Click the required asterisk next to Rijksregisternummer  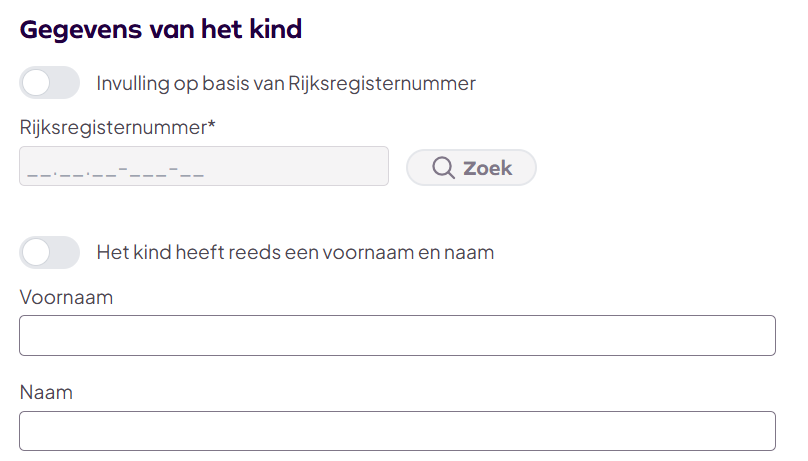point(213,125)
